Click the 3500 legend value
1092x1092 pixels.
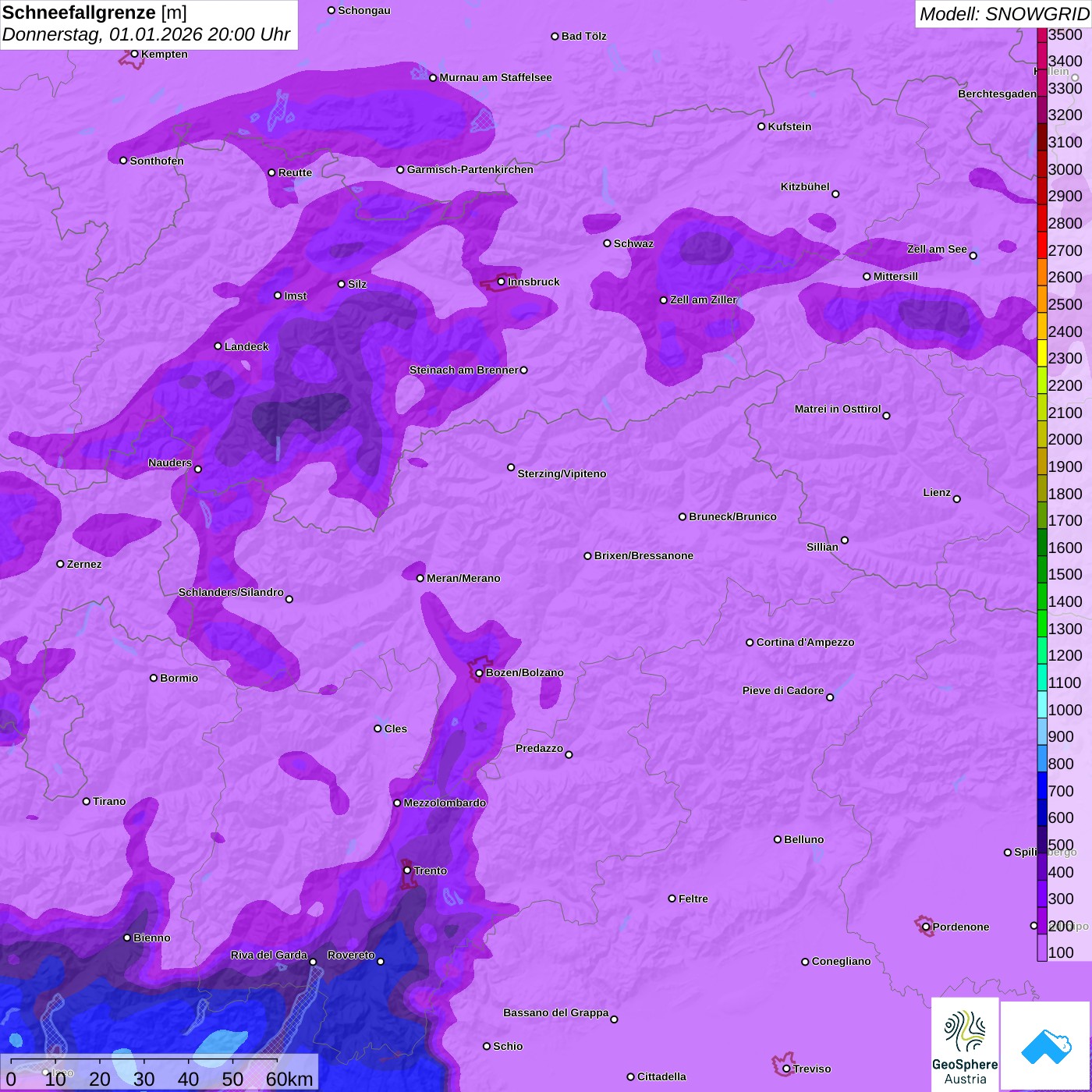1065,34
